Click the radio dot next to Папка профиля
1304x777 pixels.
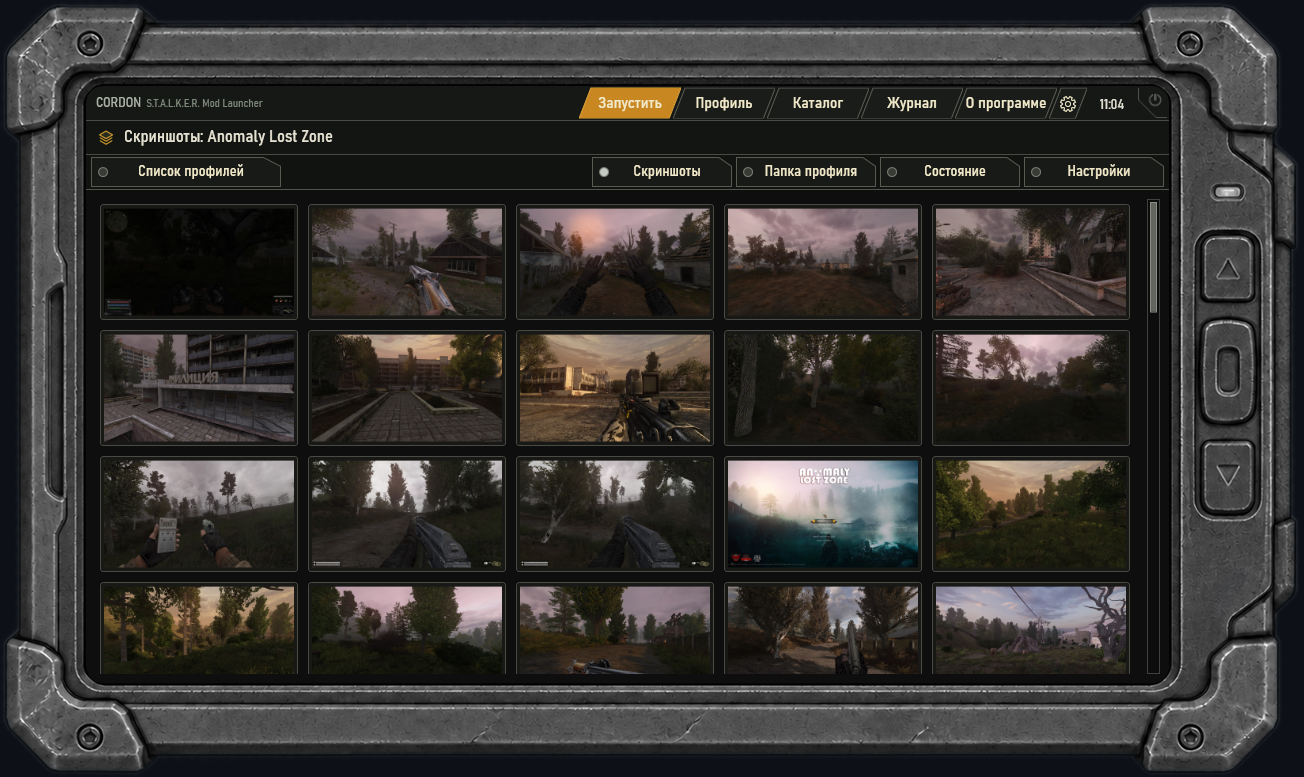[748, 172]
